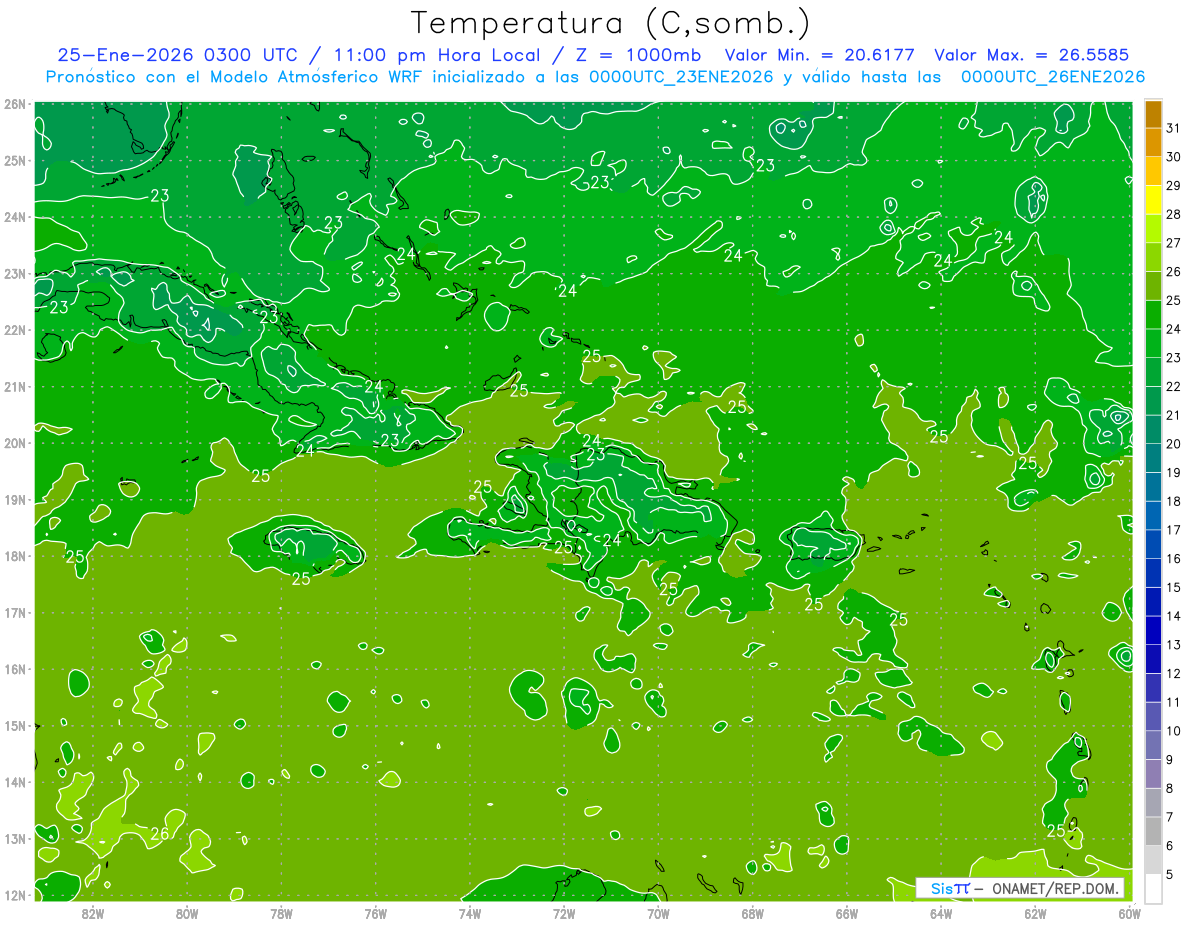Click the 66W longitude axis label
This screenshot has width=1200, height=927.
[847, 913]
